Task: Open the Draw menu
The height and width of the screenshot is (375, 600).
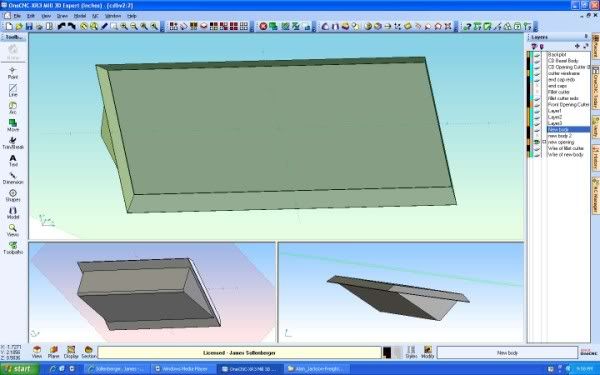Action: 62,16
